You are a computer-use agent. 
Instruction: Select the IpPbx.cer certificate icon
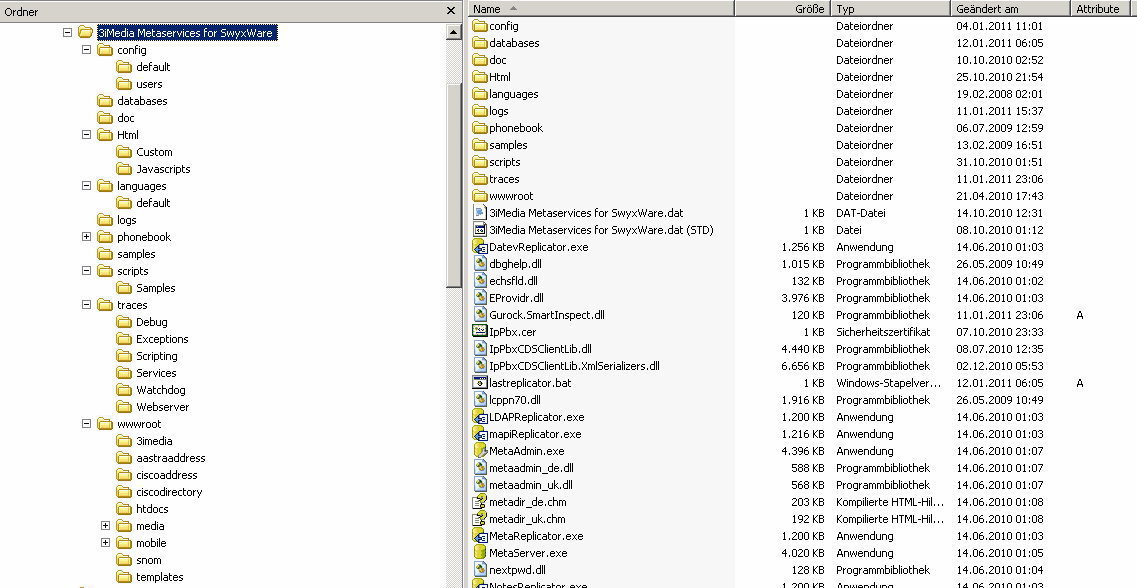[479, 332]
